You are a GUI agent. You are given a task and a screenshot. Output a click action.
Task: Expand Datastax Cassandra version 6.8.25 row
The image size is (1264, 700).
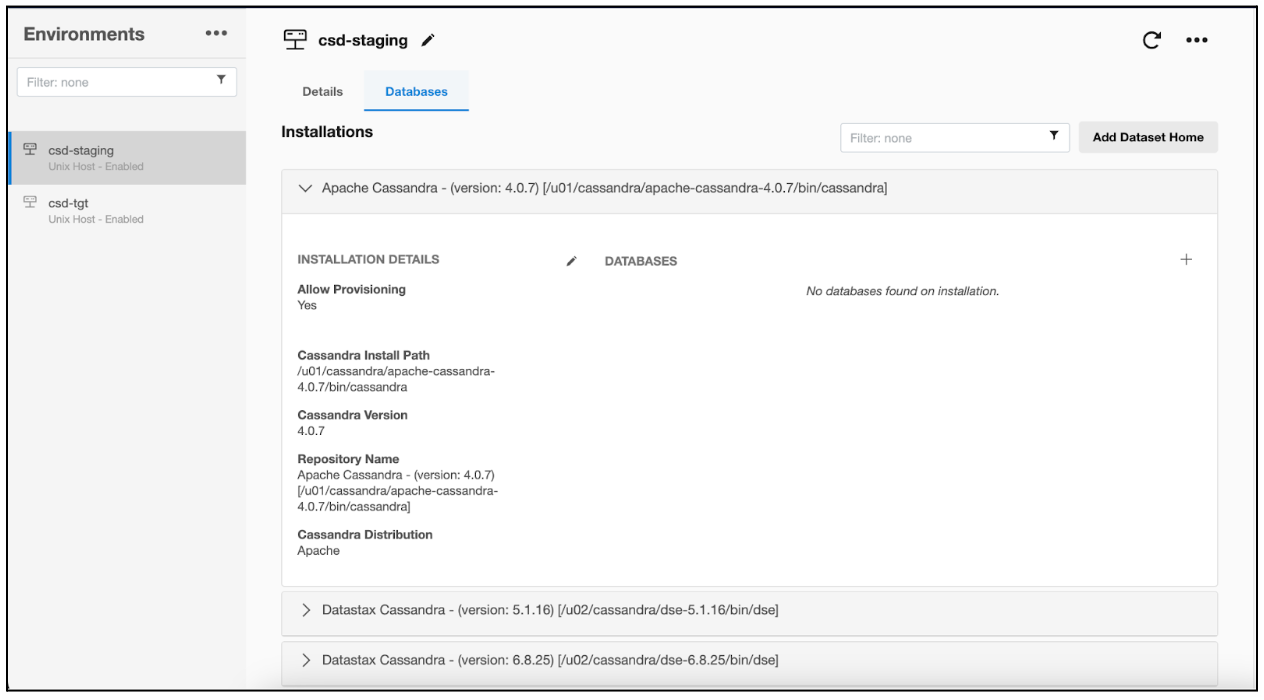[x=305, y=660]
